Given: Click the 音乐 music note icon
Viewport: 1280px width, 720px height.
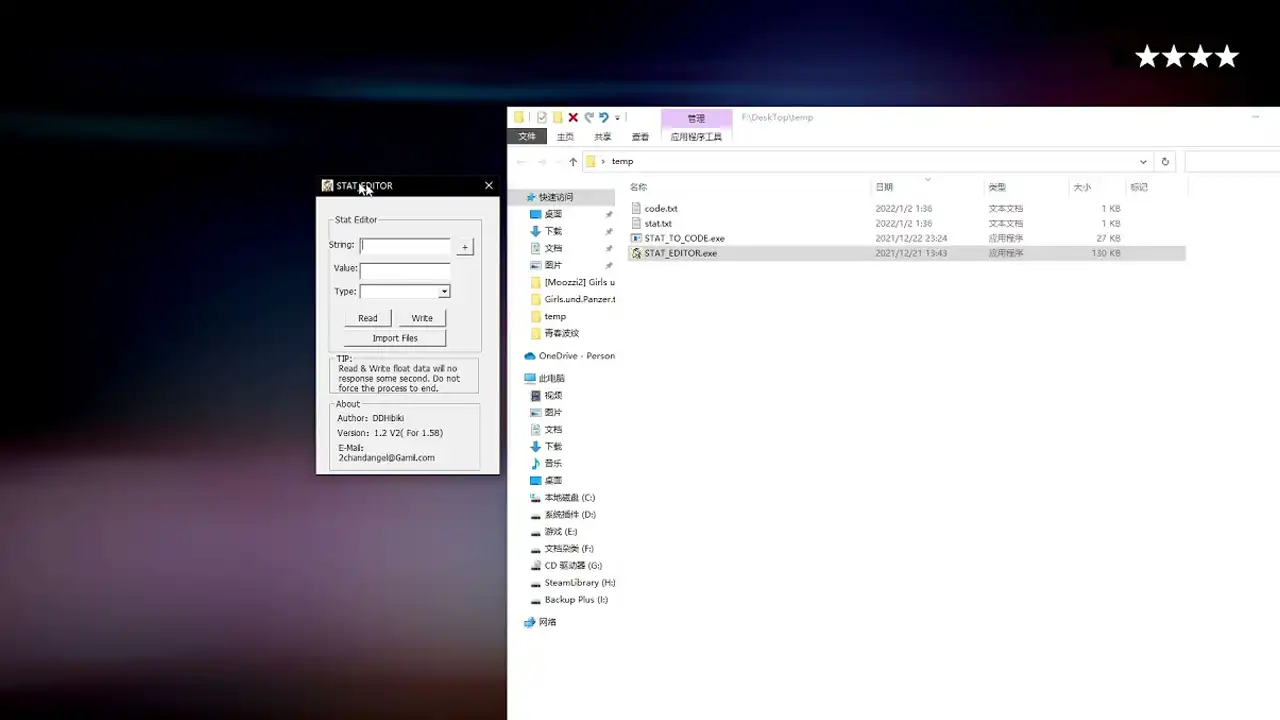Looking at the screenshot, I should [535, 463].
